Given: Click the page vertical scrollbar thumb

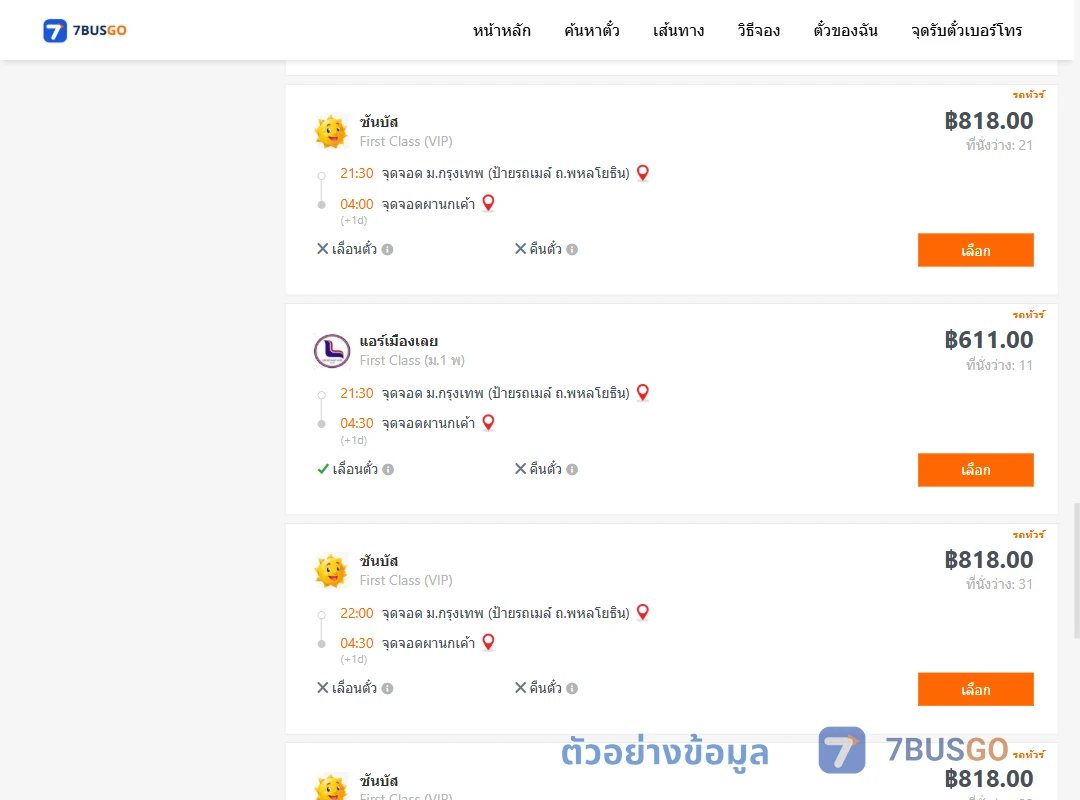Looking at the screenshot, I should pos(1077,571).
